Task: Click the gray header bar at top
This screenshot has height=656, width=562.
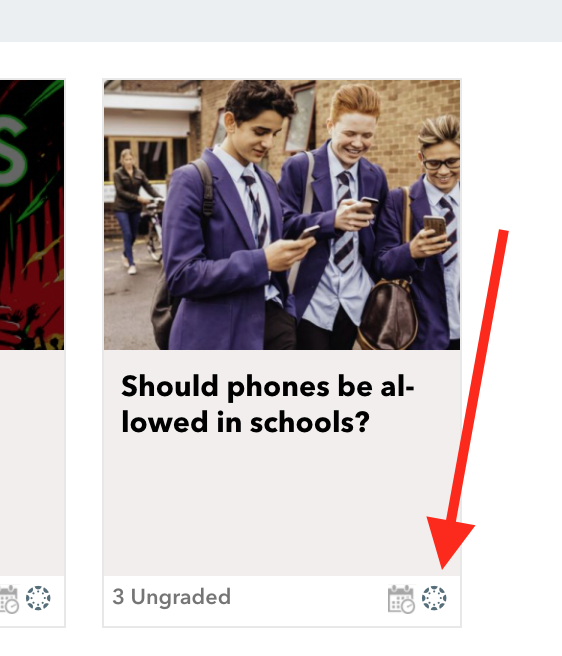Action: [281, 20]
